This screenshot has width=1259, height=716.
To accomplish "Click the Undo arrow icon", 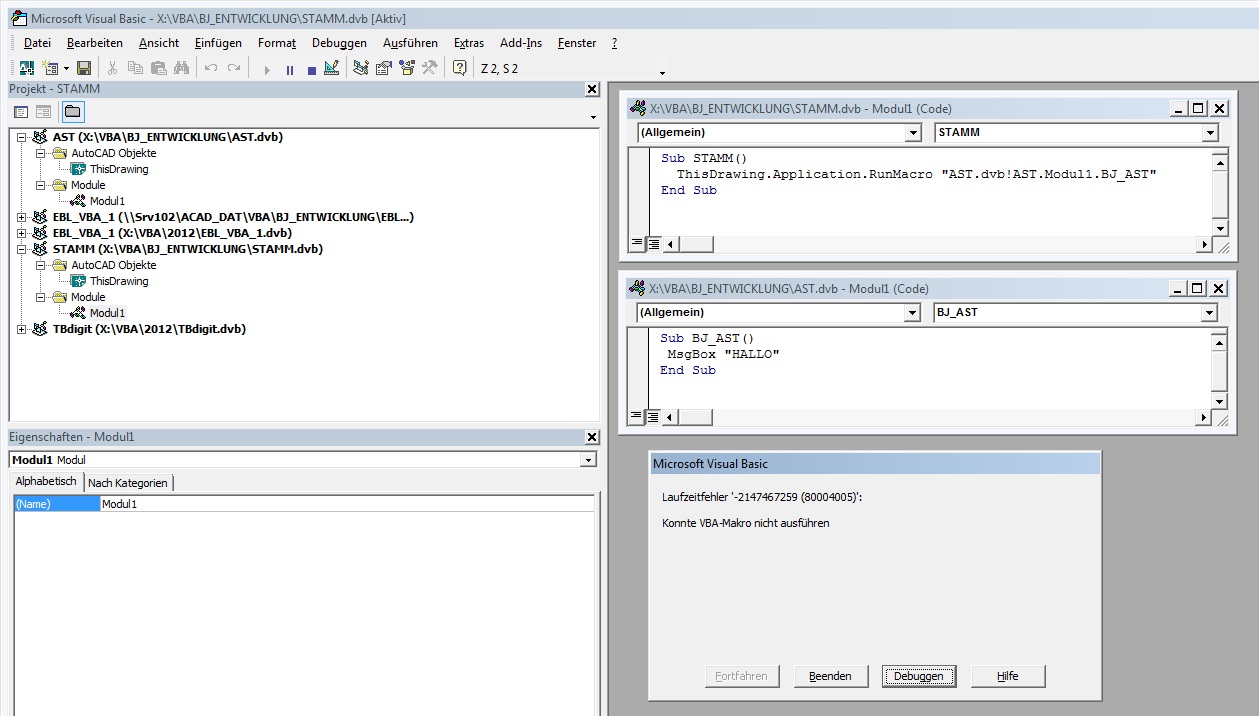I will coord(211,68).
